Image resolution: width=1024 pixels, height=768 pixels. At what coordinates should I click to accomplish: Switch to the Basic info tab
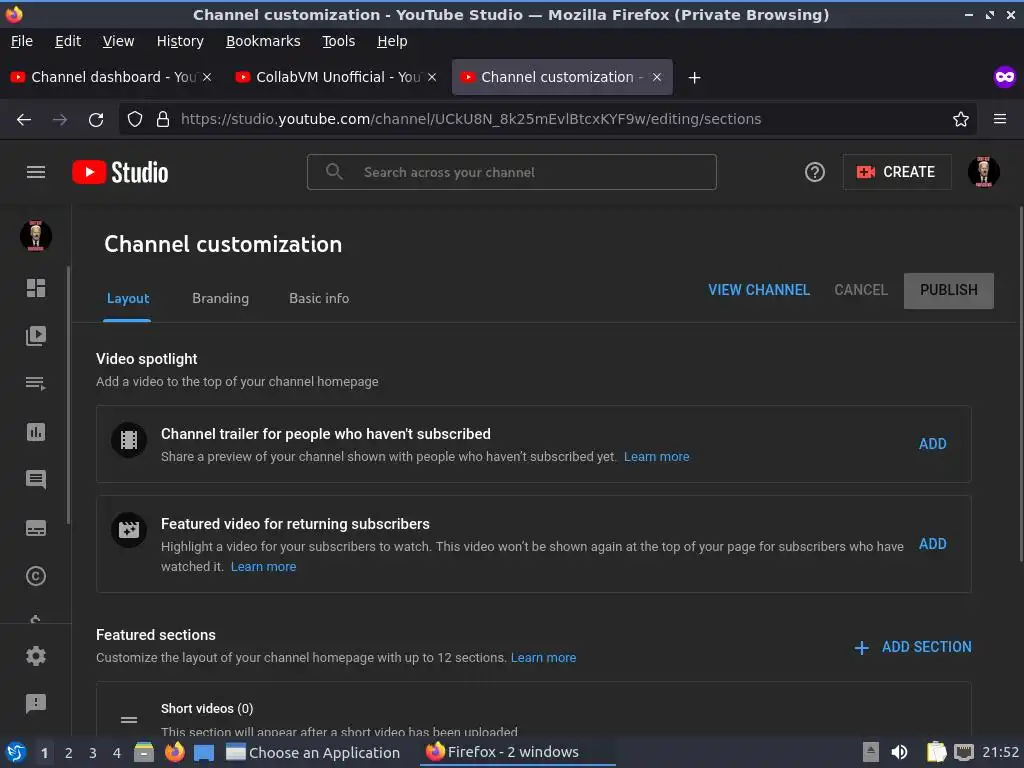tap(319, 298)
